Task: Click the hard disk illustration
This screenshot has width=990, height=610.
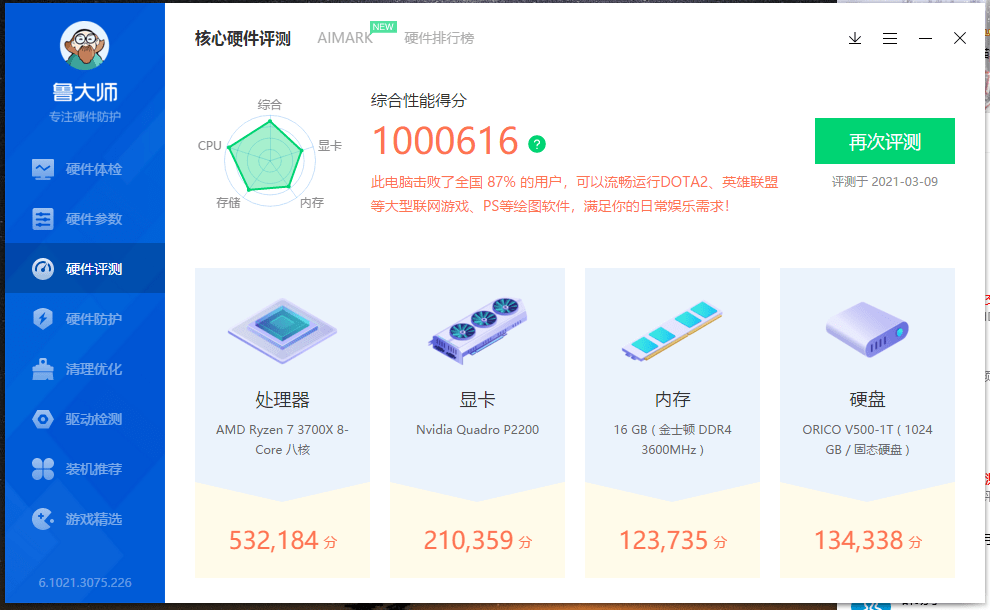Action: [x=868, y=329]
